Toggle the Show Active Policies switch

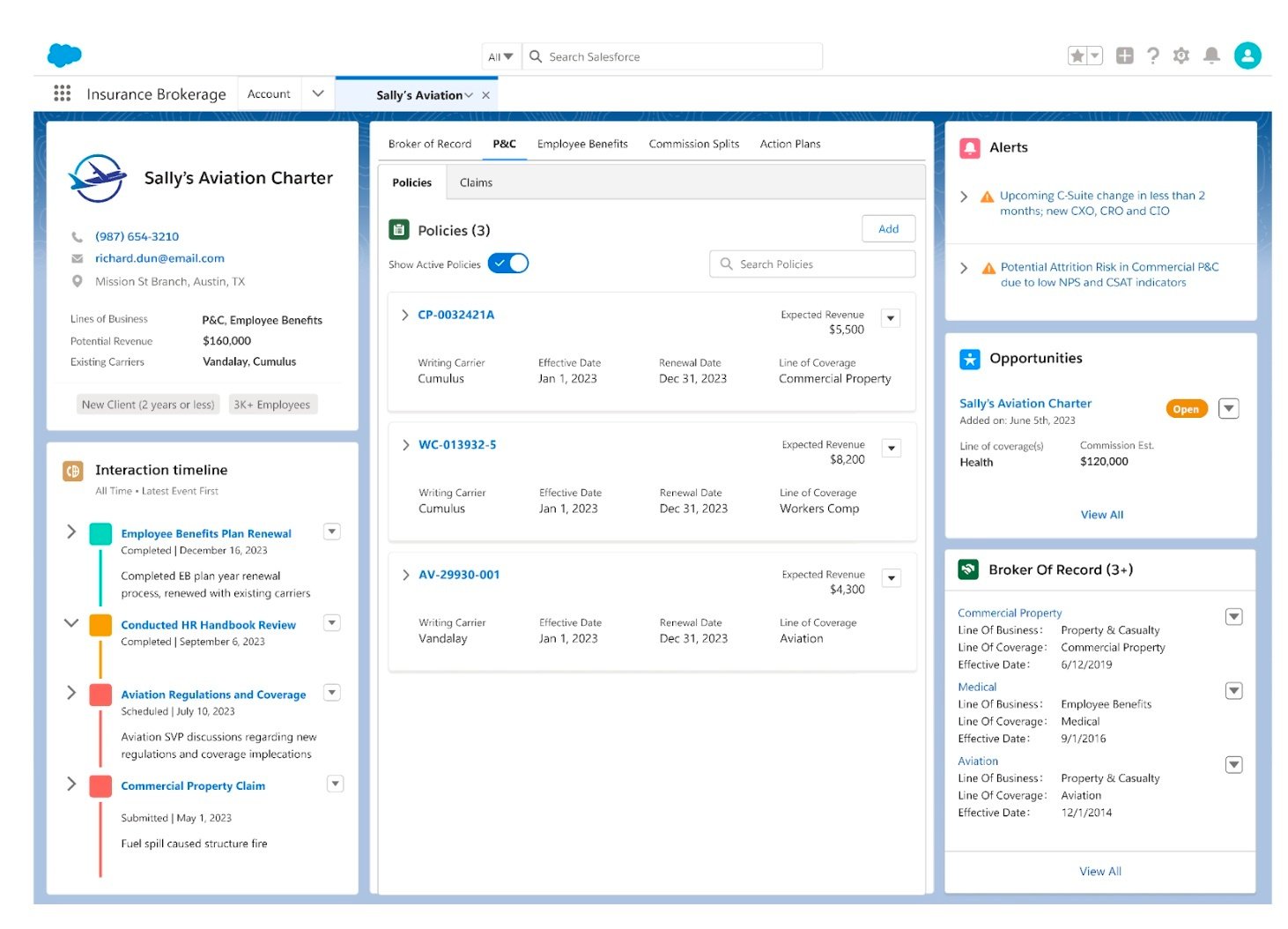508,264
